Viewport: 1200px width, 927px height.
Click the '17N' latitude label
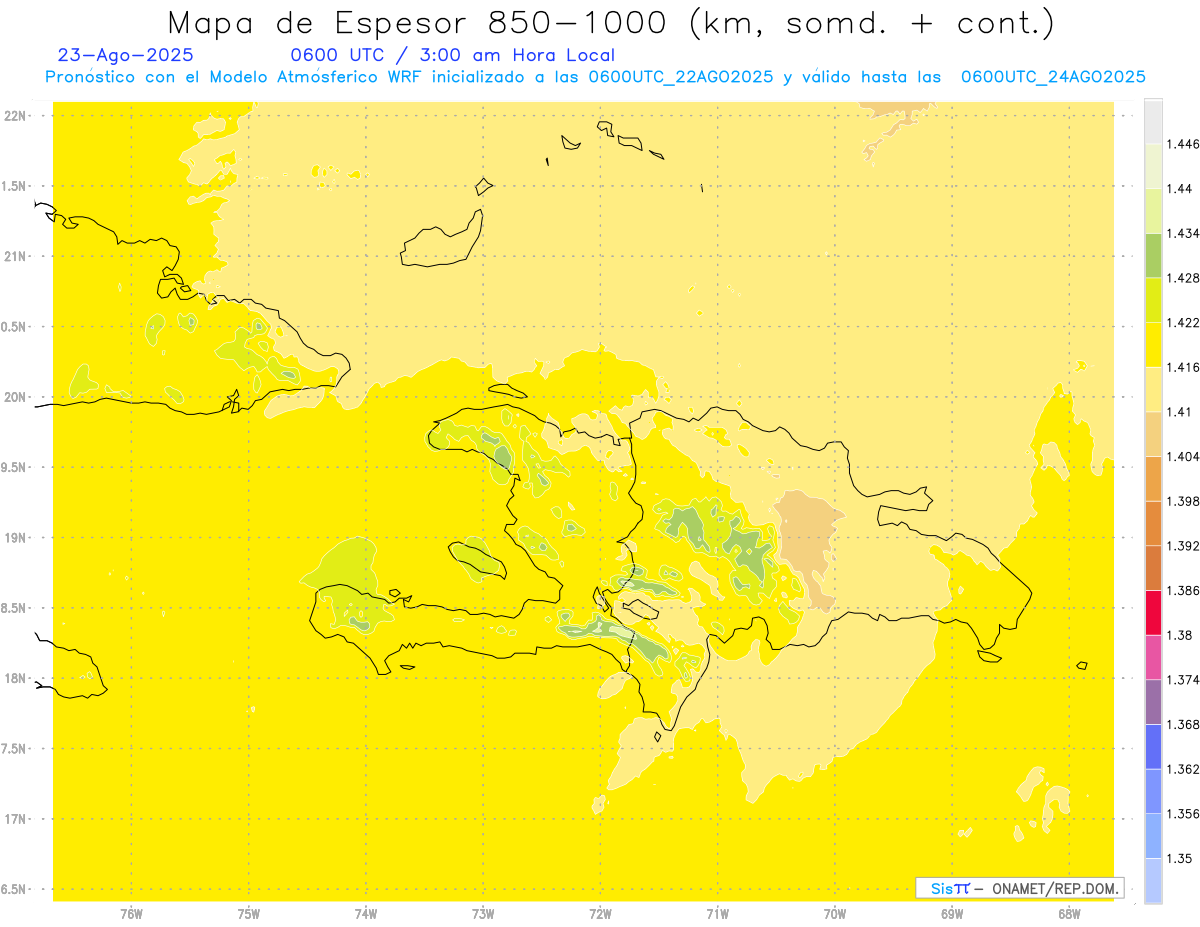click(x=17, y=819)
